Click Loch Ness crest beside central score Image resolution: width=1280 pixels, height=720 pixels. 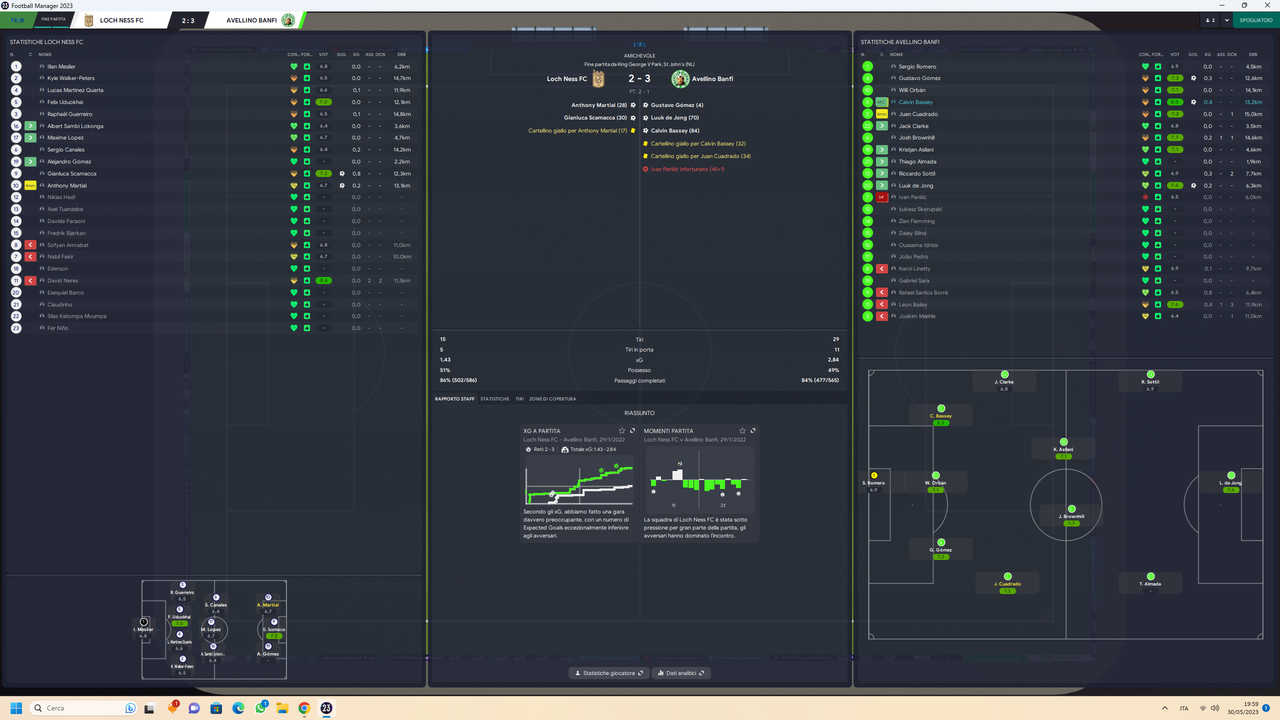[x=599, y=79]
